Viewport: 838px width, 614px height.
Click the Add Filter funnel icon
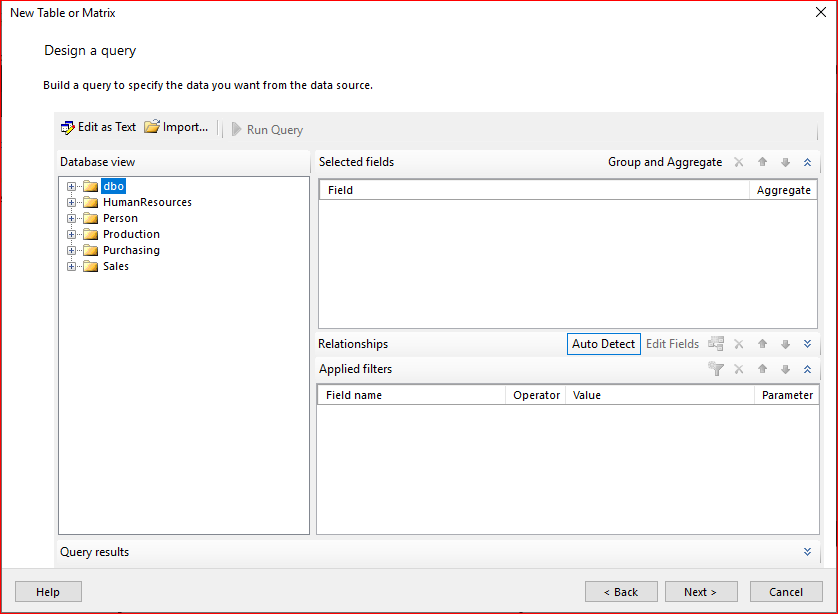716,369
